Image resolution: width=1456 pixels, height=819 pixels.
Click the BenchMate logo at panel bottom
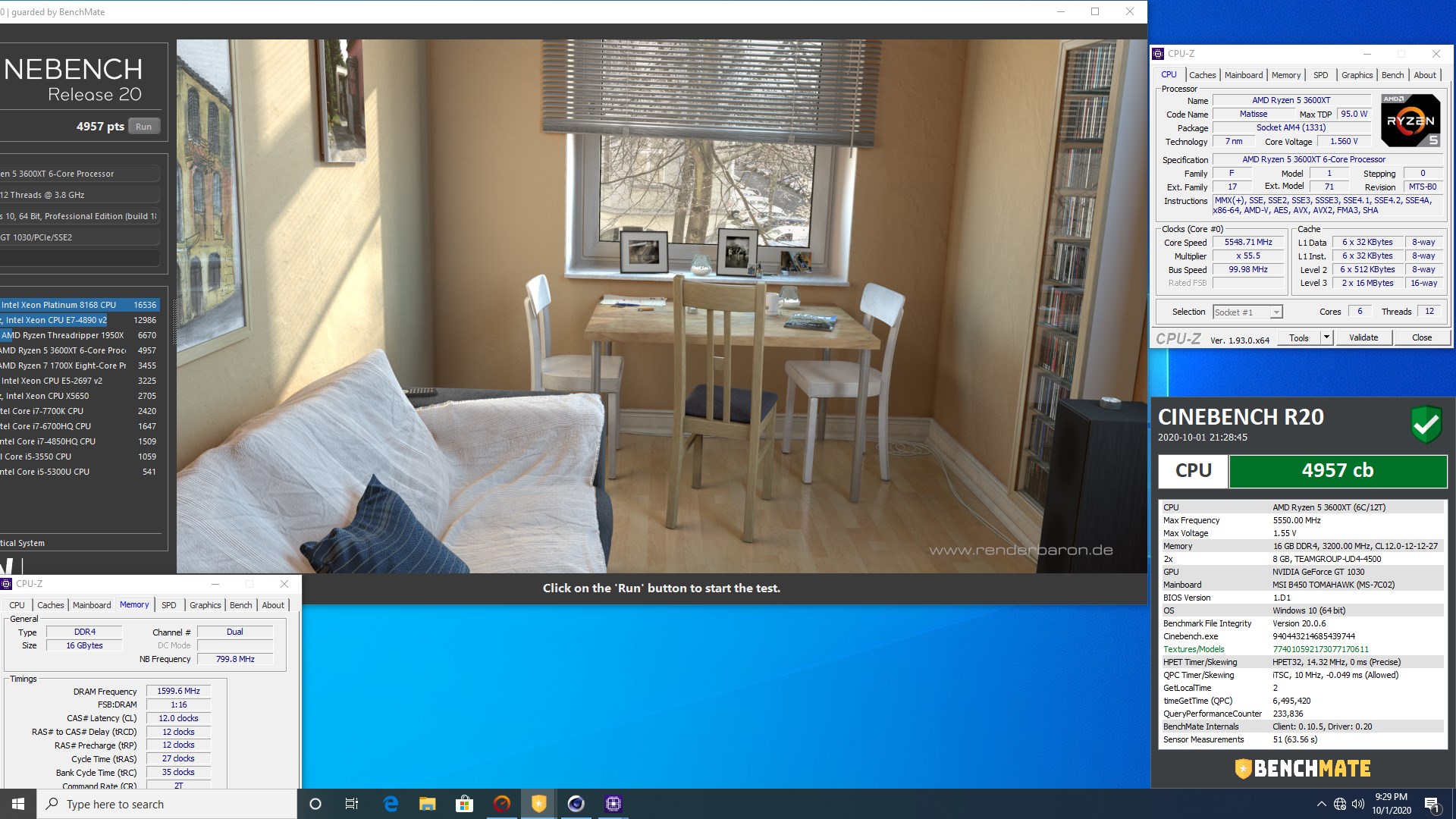(1302, 769)
